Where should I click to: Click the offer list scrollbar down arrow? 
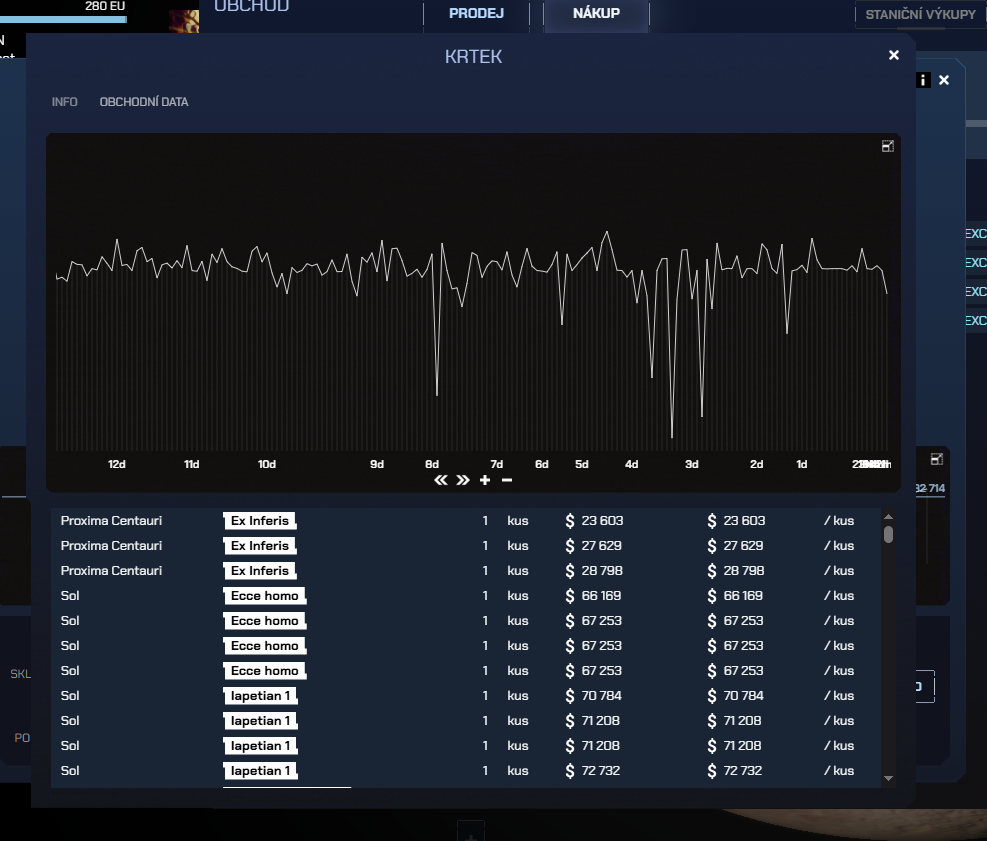[888, 778]
